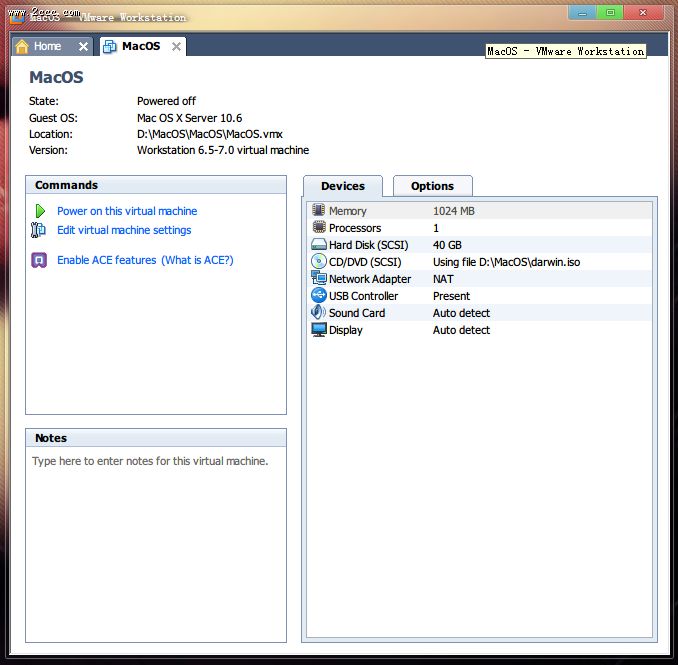Click Enable ACE features link

107,260
